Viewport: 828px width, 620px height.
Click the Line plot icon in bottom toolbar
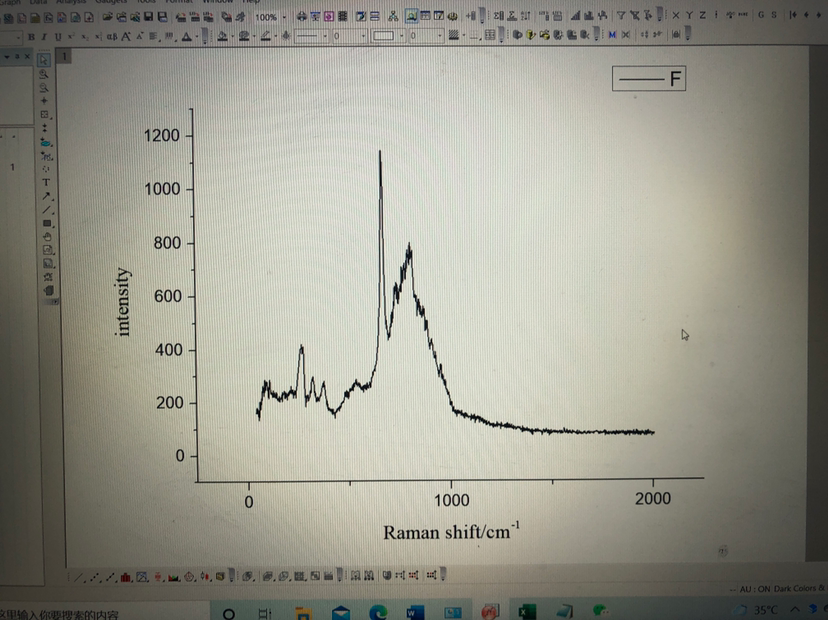tap(79, 577)
